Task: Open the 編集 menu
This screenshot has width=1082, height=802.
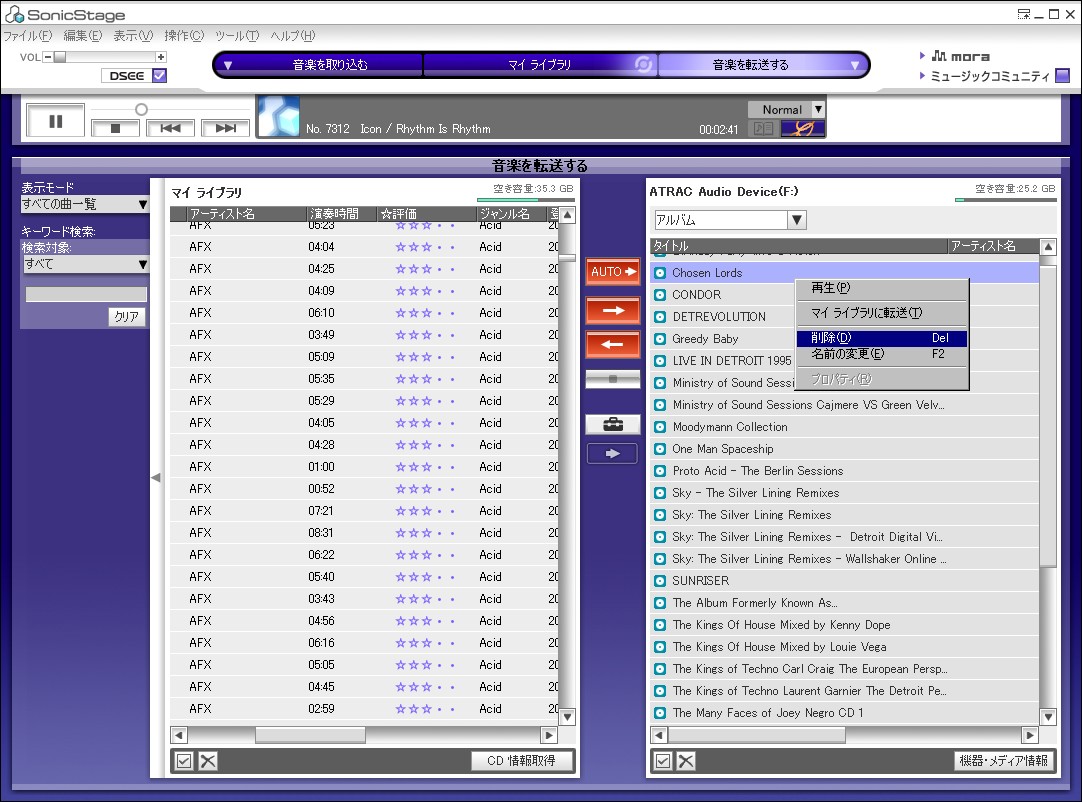Action: (x=82, y=35)
